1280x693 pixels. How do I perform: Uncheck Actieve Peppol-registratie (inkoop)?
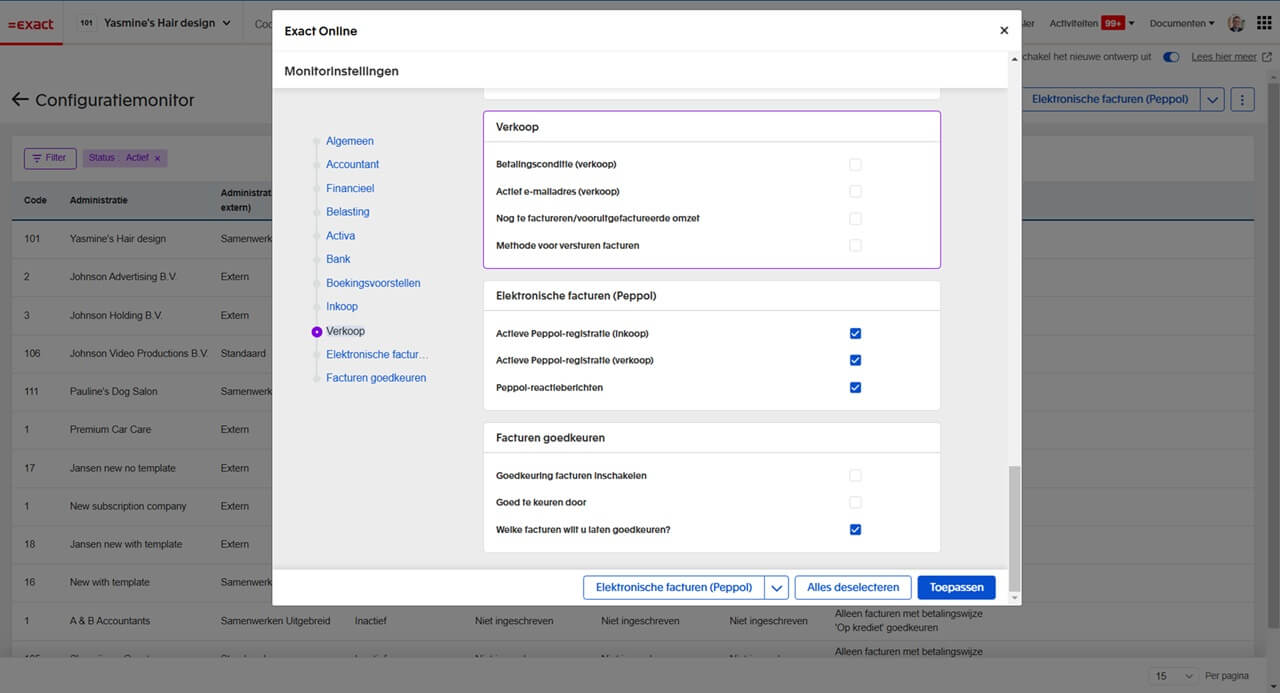pos(855,333)
